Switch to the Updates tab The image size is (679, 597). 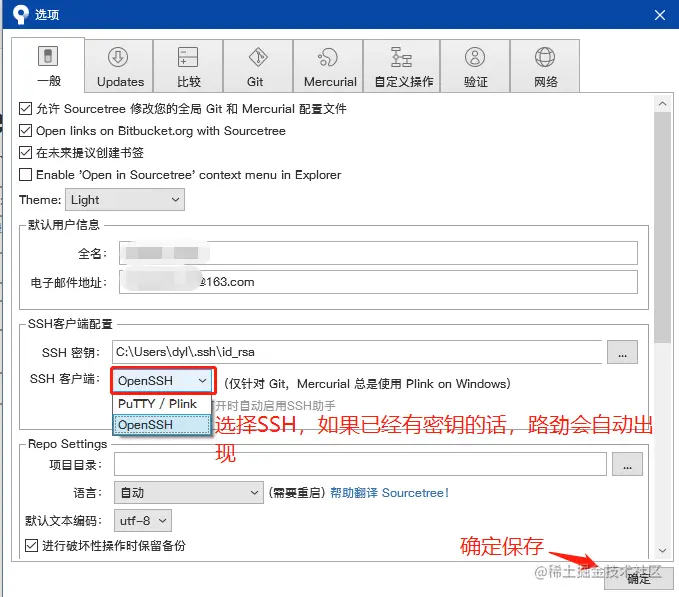tap(119, 66)
